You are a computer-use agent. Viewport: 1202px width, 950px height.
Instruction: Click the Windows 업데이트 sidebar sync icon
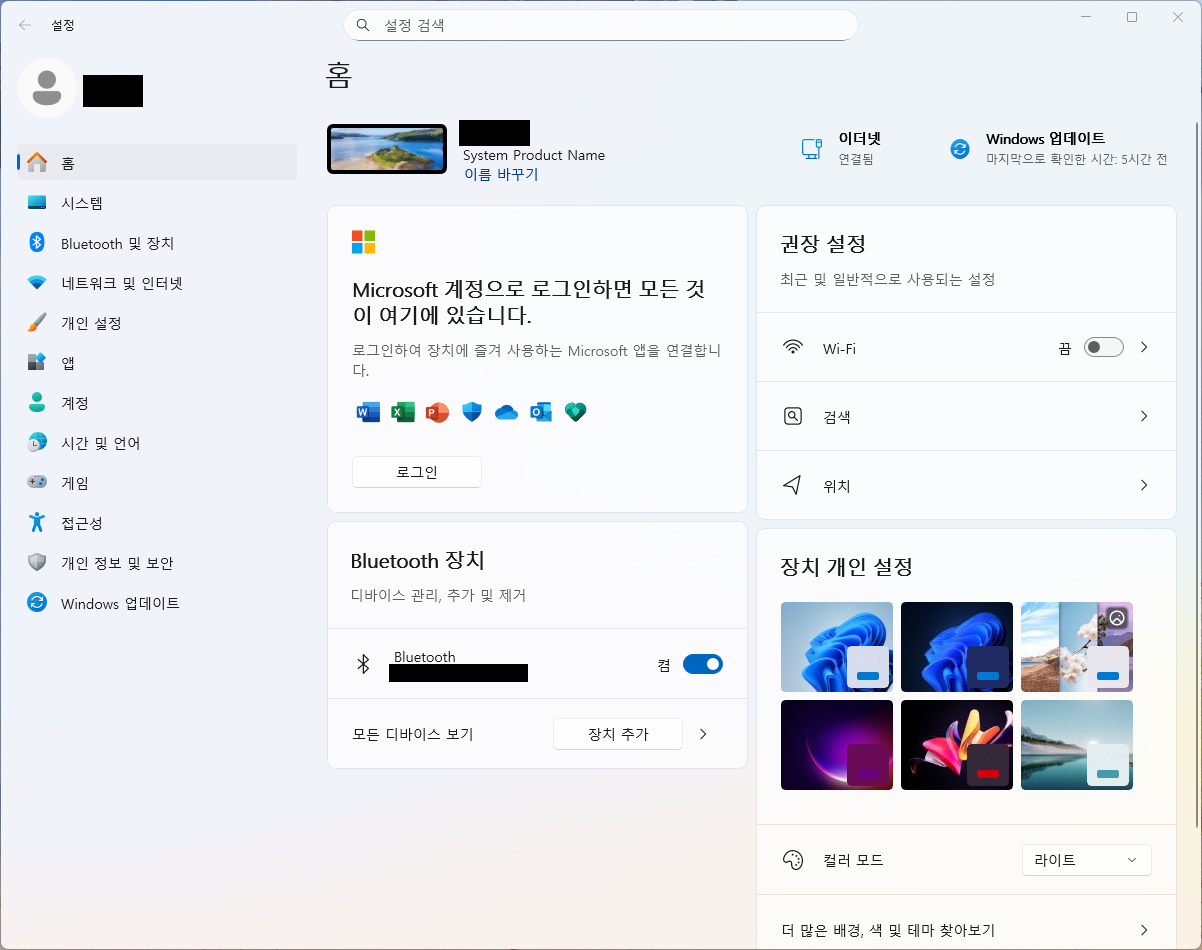click(x=37, y=602)
